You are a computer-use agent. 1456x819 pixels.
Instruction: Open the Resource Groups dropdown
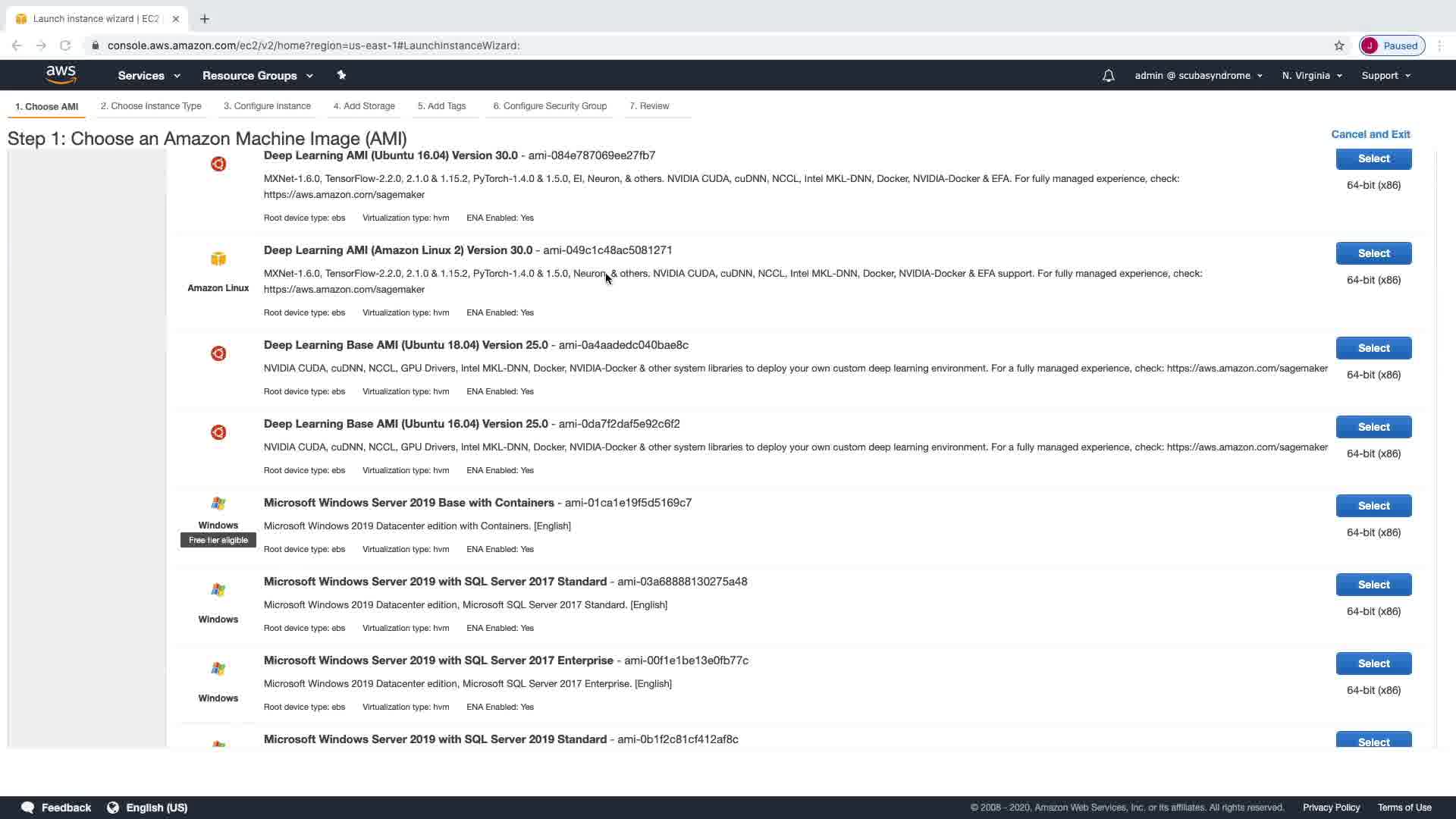point(257,76)
